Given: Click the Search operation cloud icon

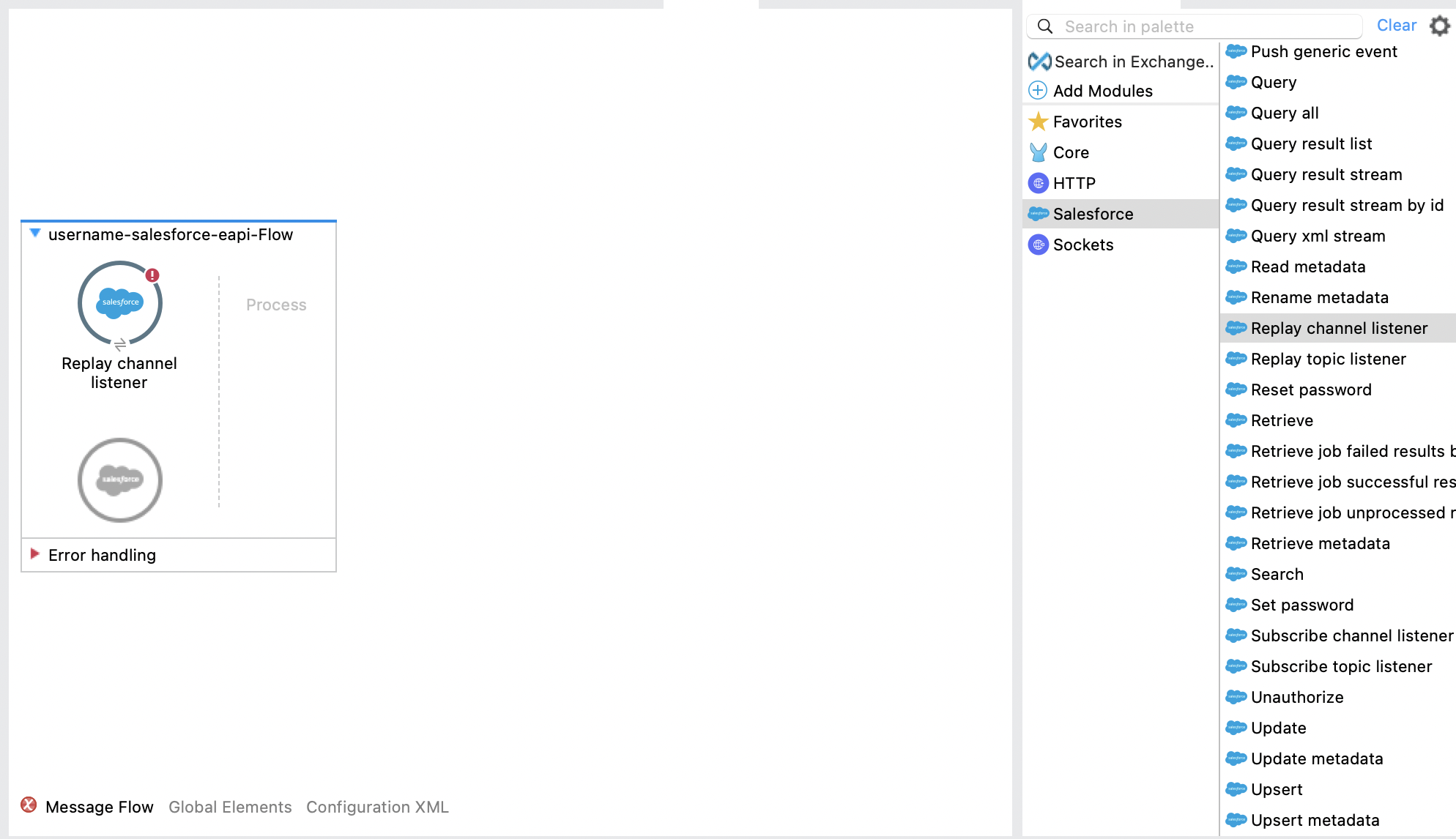Looking at the screenshot, I should point(1236,574).
